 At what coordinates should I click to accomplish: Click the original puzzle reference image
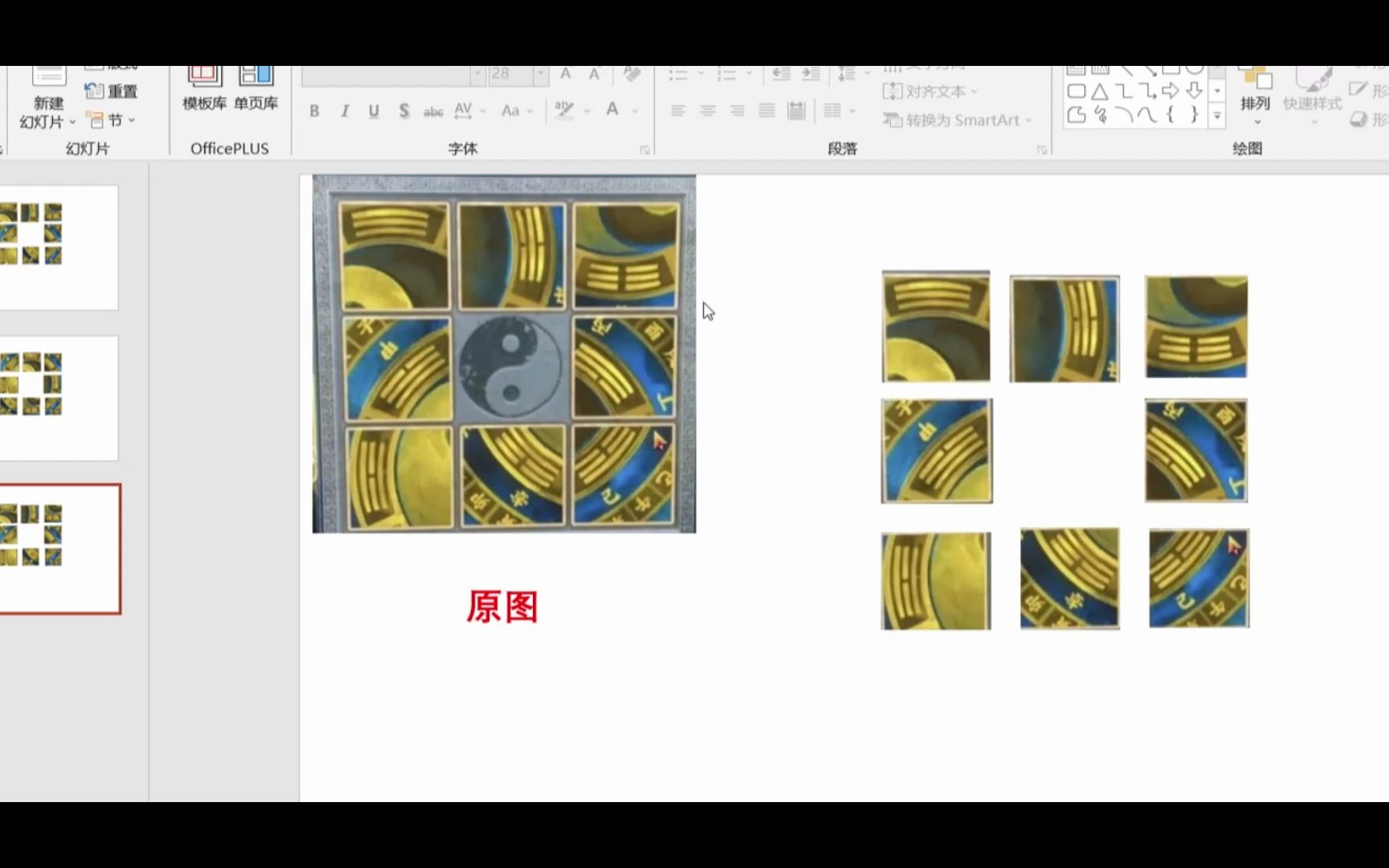click(x=504, y=354)
